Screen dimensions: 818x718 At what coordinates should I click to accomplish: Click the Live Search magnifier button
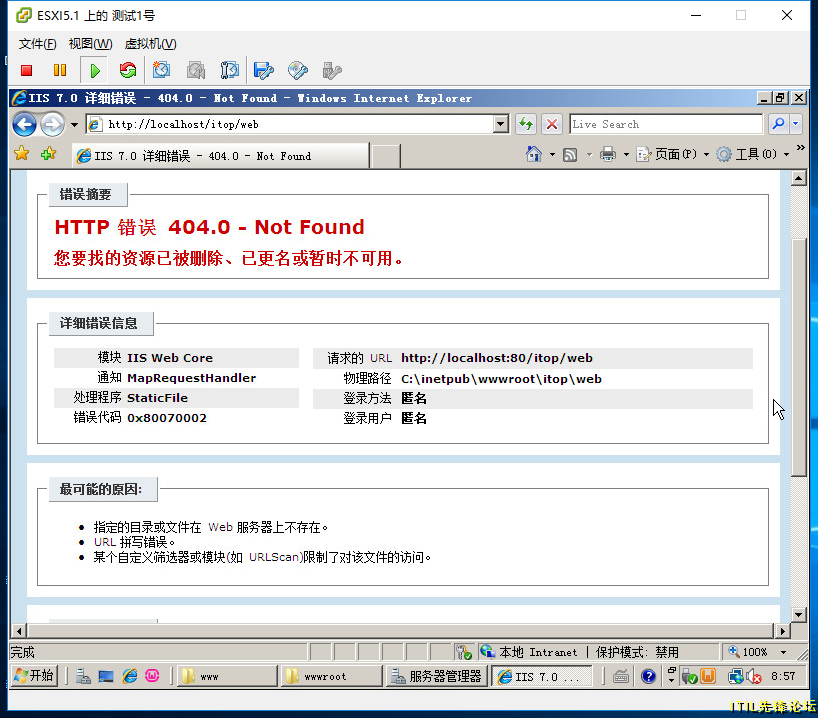point(778,124)
